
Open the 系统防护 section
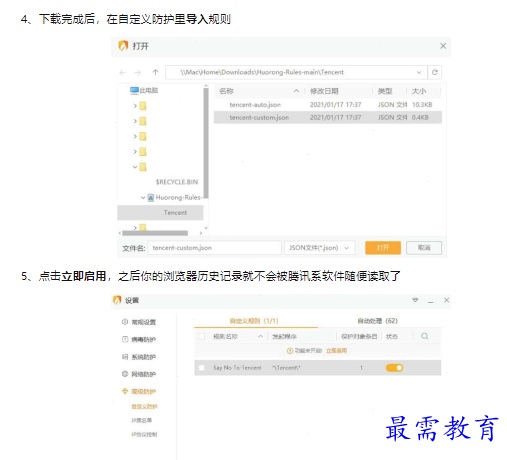pyautogui.click(x=144, y=357)
